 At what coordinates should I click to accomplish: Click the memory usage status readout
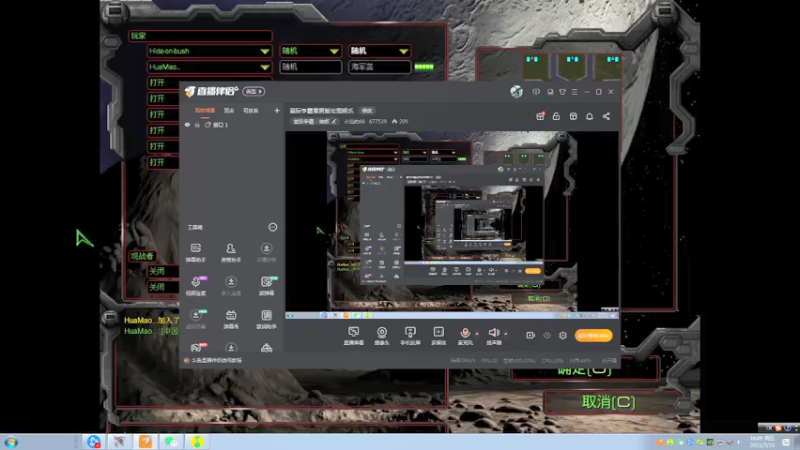pos(580,361)
